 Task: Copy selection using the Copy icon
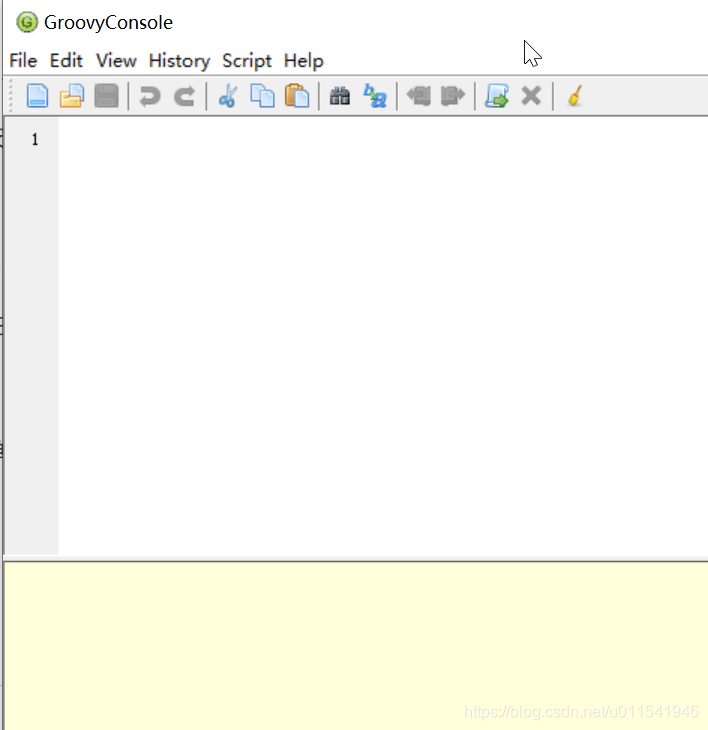click(262, 96)
